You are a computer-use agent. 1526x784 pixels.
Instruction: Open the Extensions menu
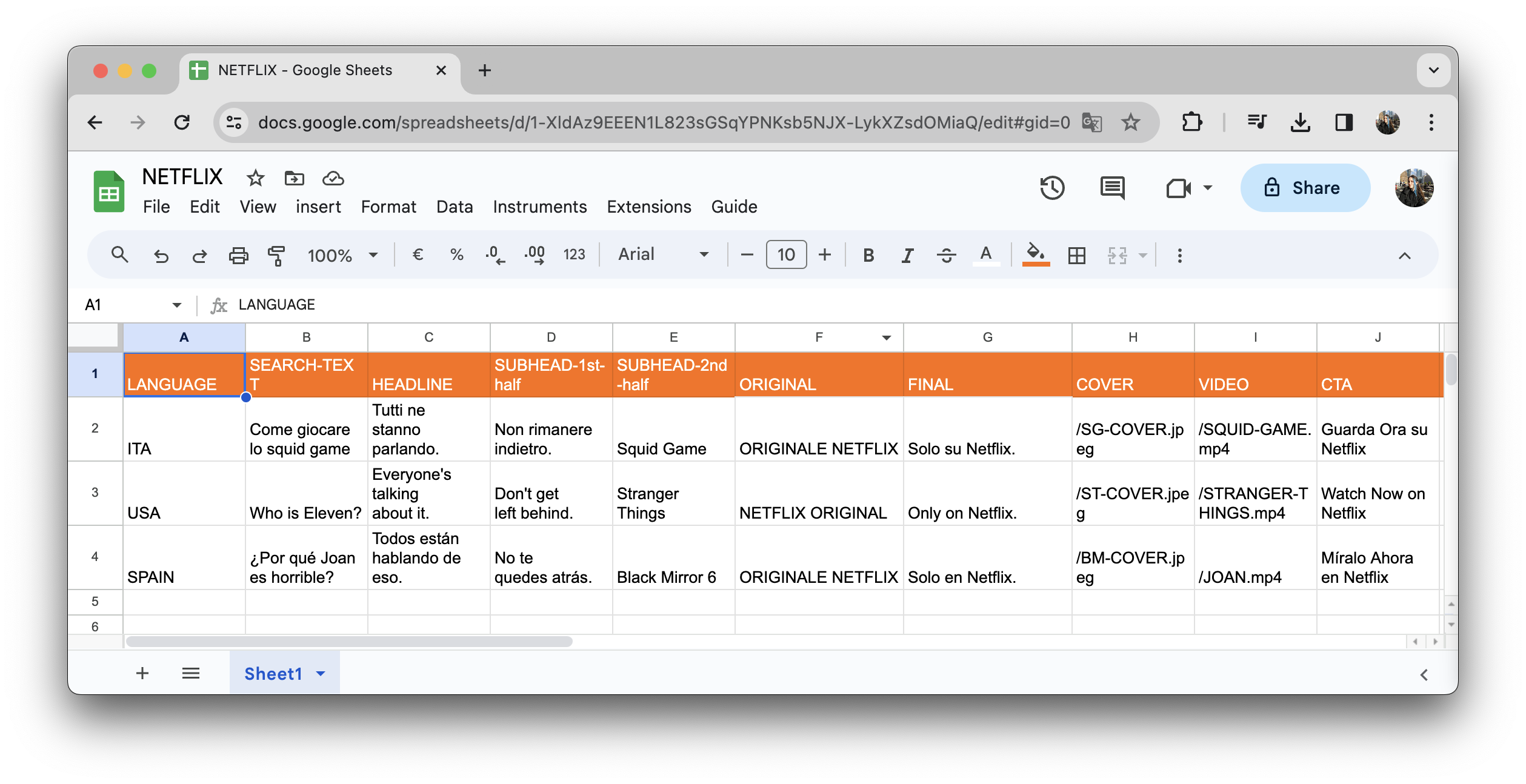pos(649,207)
